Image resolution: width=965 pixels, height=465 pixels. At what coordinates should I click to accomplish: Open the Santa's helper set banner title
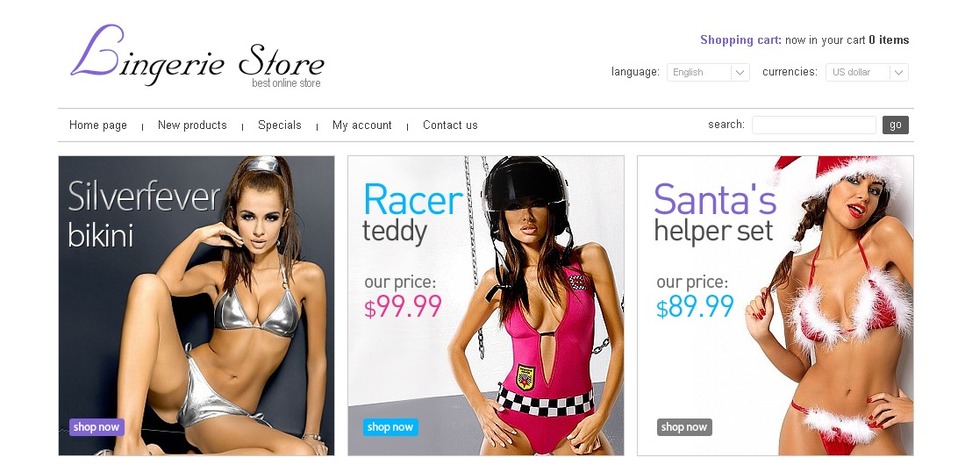(x=715, y=214)
